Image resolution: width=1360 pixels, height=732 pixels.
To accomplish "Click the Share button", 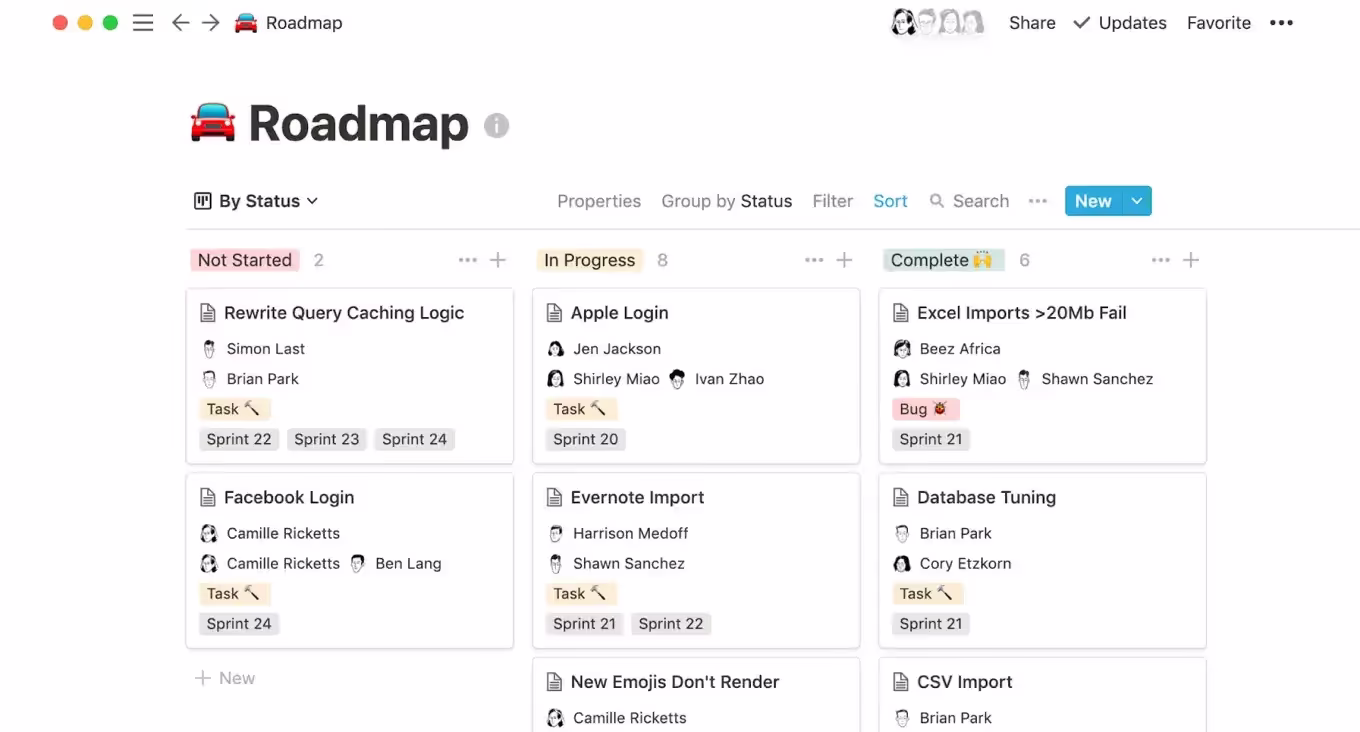I will tap(1032, 23).
